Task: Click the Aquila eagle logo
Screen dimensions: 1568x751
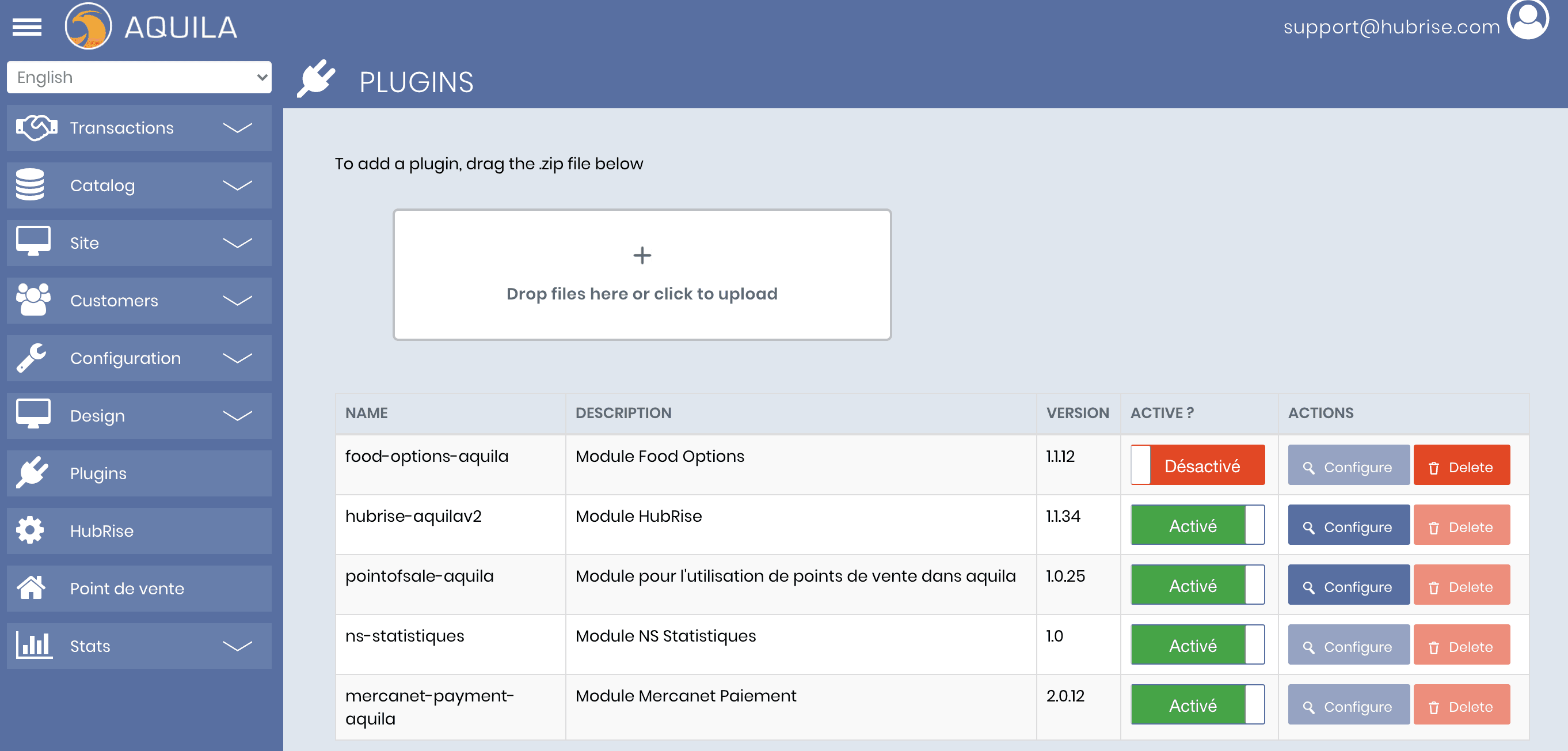Action: [88, 26]
